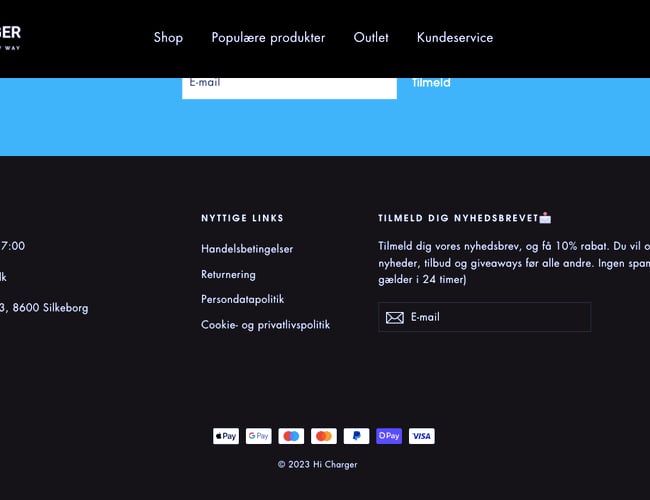Click the Maestro payment icon
650x500 pixels.
[291, 436]
